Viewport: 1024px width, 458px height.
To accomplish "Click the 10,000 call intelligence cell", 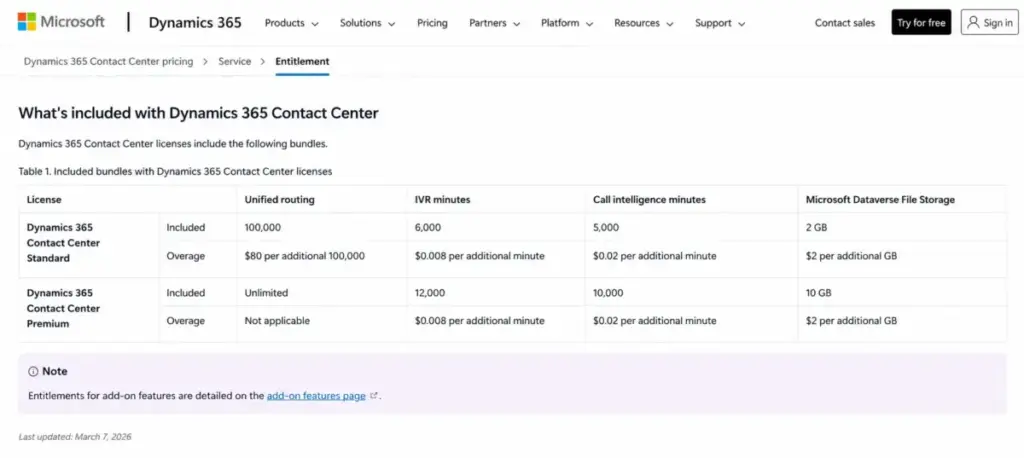I will coord(608,293).
